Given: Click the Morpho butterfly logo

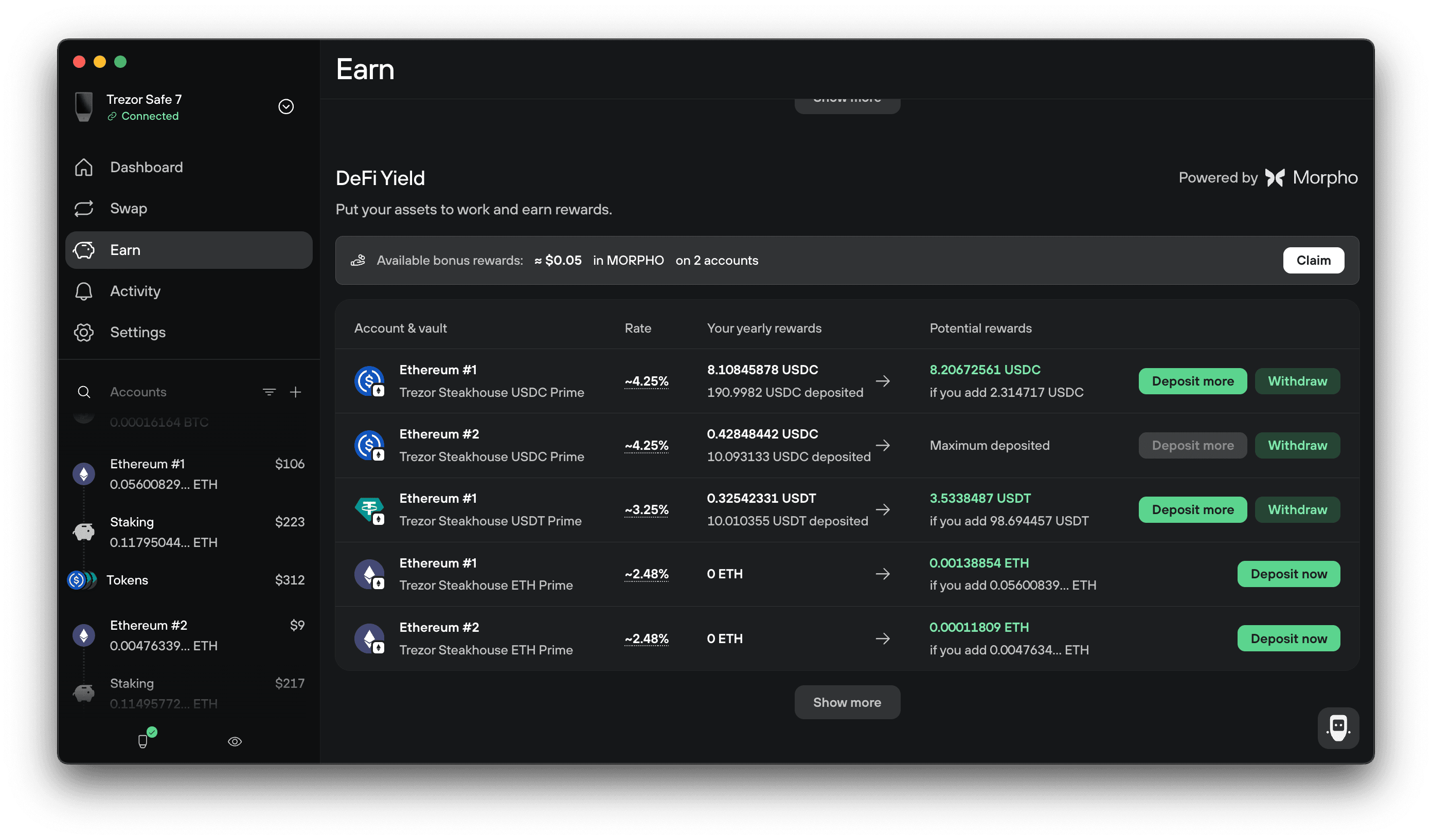Looking at the screenshot, I should click(x=1275, y=178).
